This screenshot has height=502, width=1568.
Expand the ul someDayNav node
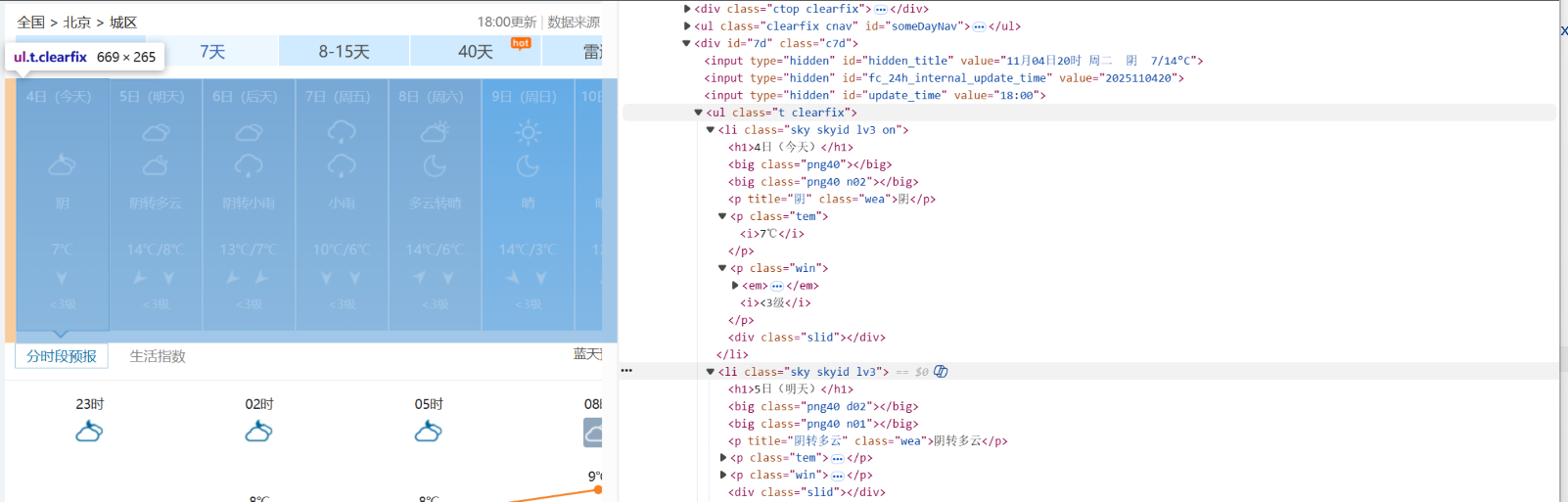(687, 26)
